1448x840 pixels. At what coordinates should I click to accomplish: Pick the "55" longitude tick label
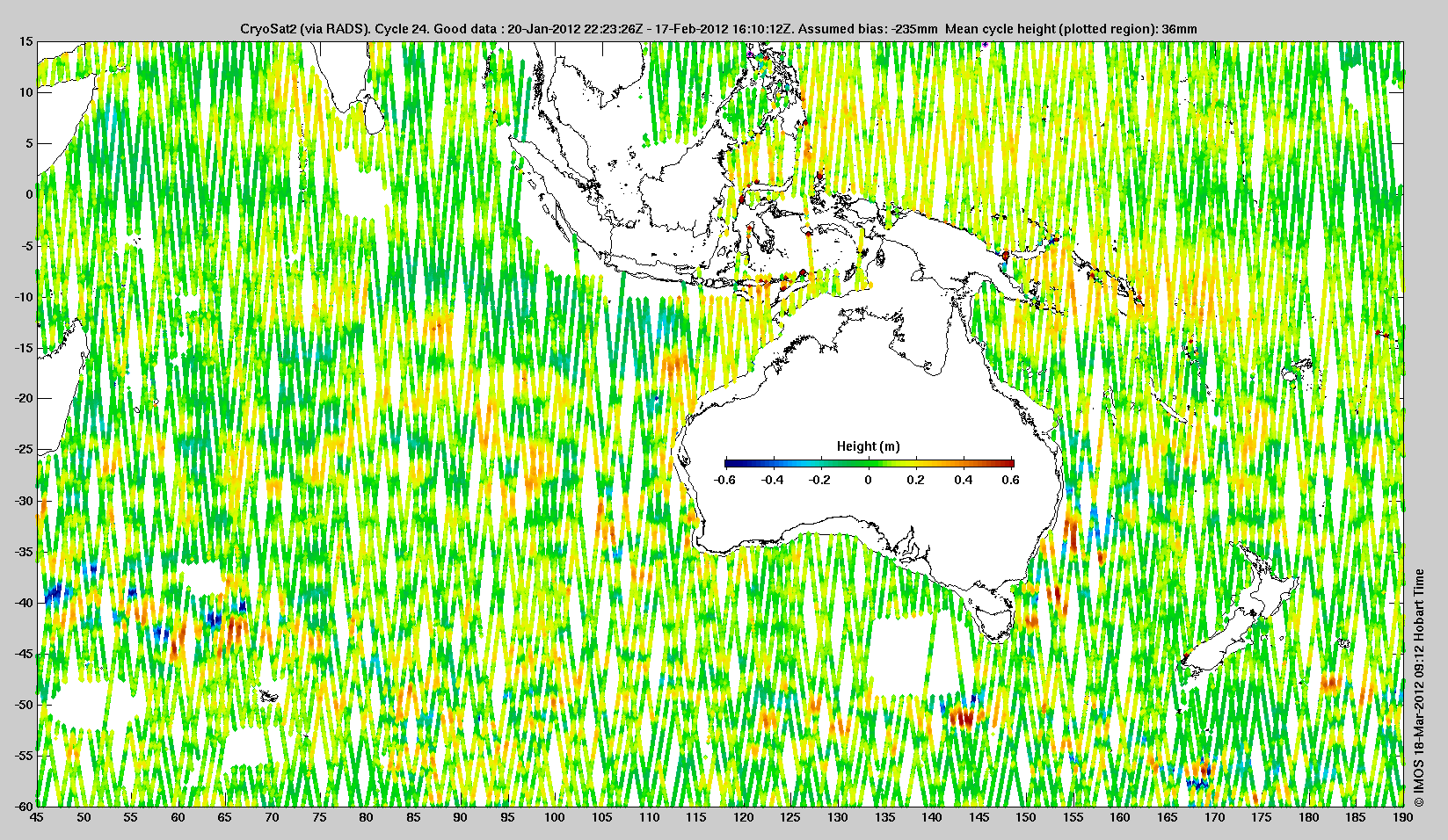pos(131,817)
